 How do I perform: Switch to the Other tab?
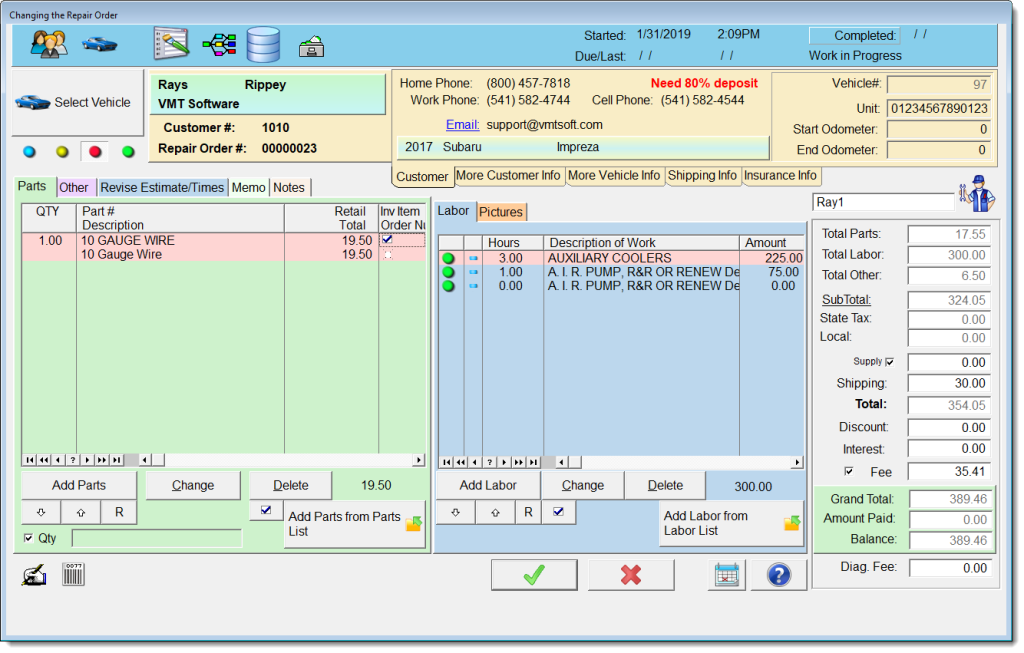tap(74, 187)
